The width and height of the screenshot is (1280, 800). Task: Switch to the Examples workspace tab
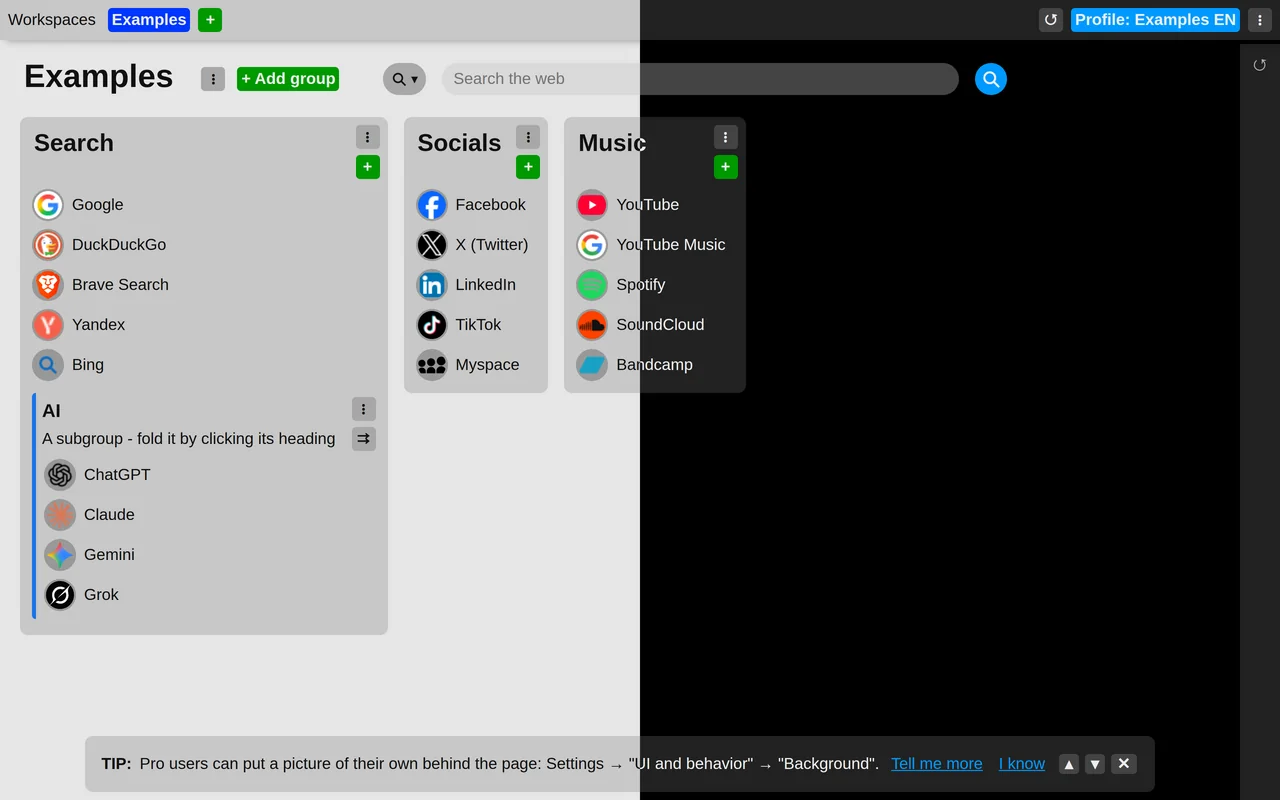pyautogui.click(x=149, y=20)
